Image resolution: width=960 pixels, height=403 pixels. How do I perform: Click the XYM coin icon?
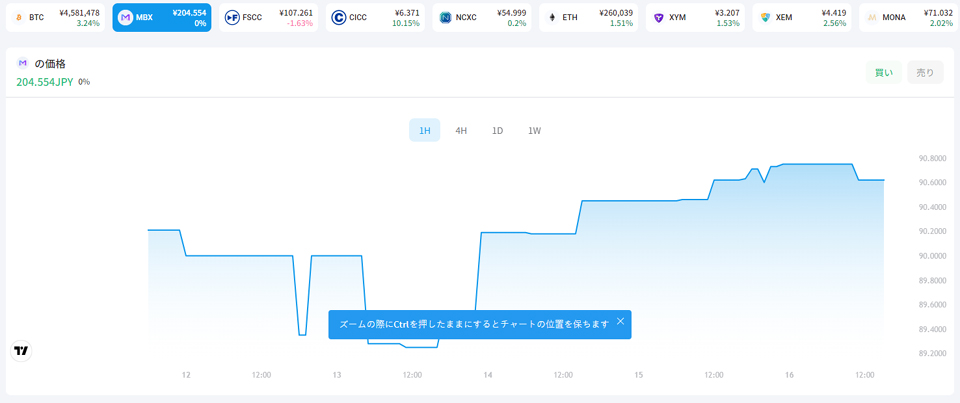click(659, 18)
